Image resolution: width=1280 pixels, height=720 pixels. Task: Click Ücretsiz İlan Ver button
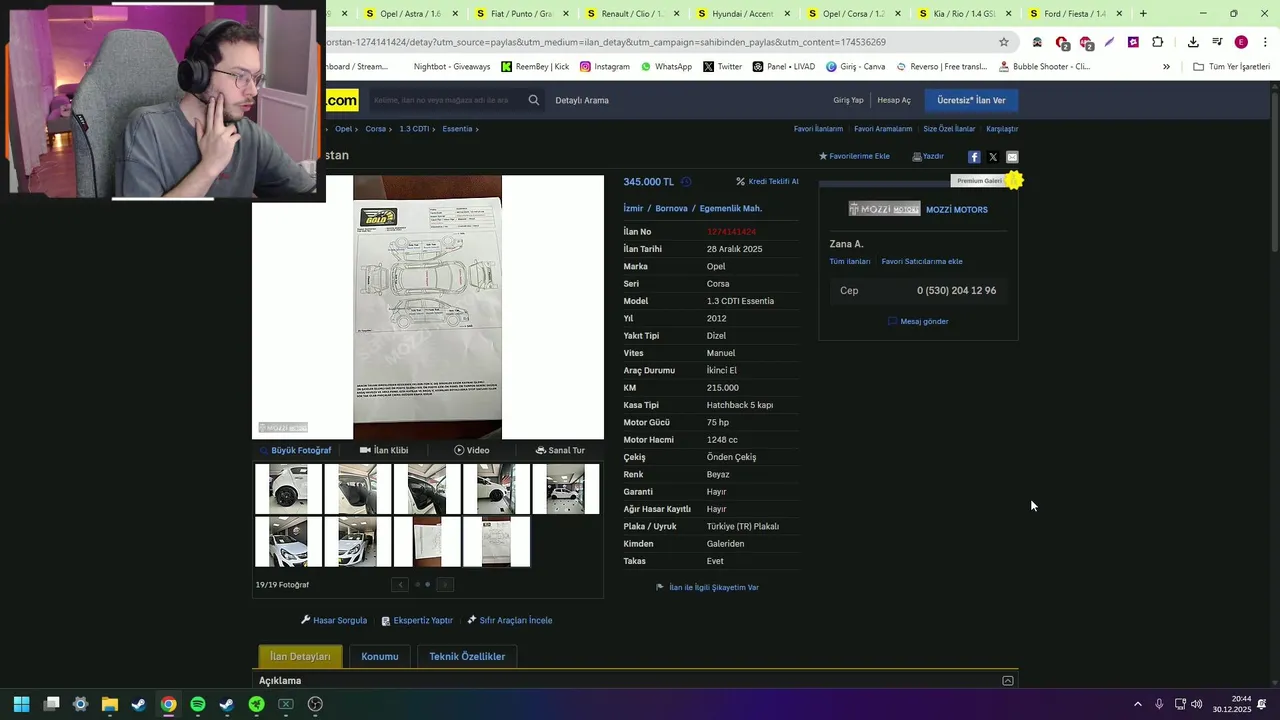[x=971, y=100]
